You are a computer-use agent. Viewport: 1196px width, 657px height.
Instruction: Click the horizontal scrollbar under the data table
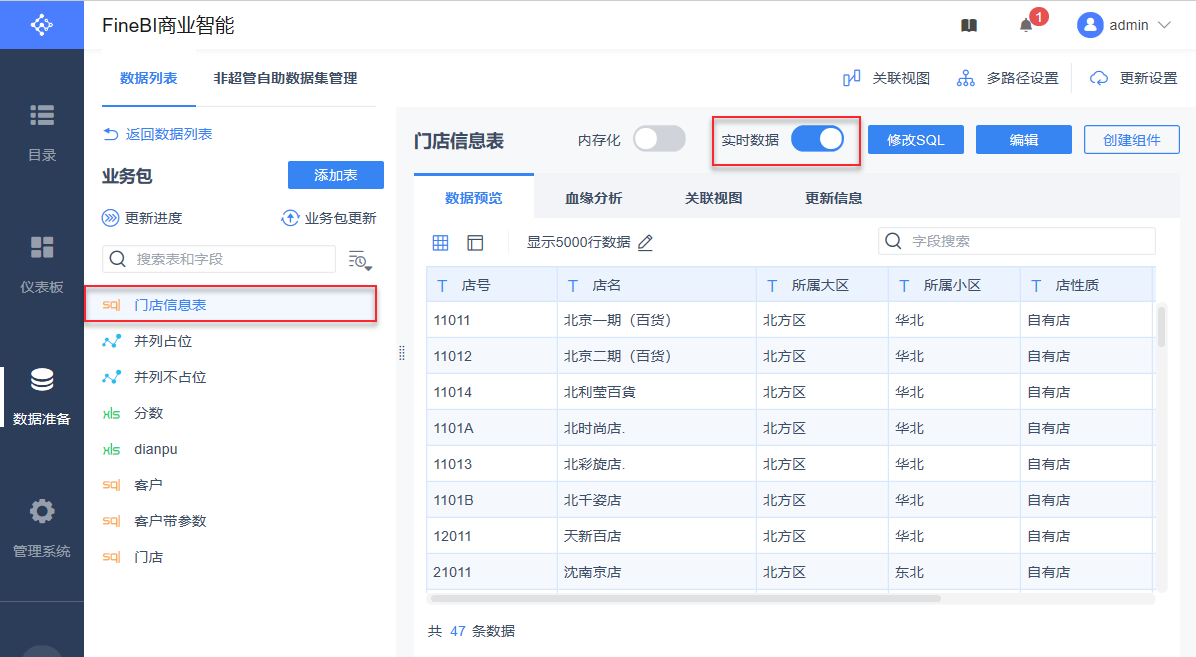pos(685,599)
